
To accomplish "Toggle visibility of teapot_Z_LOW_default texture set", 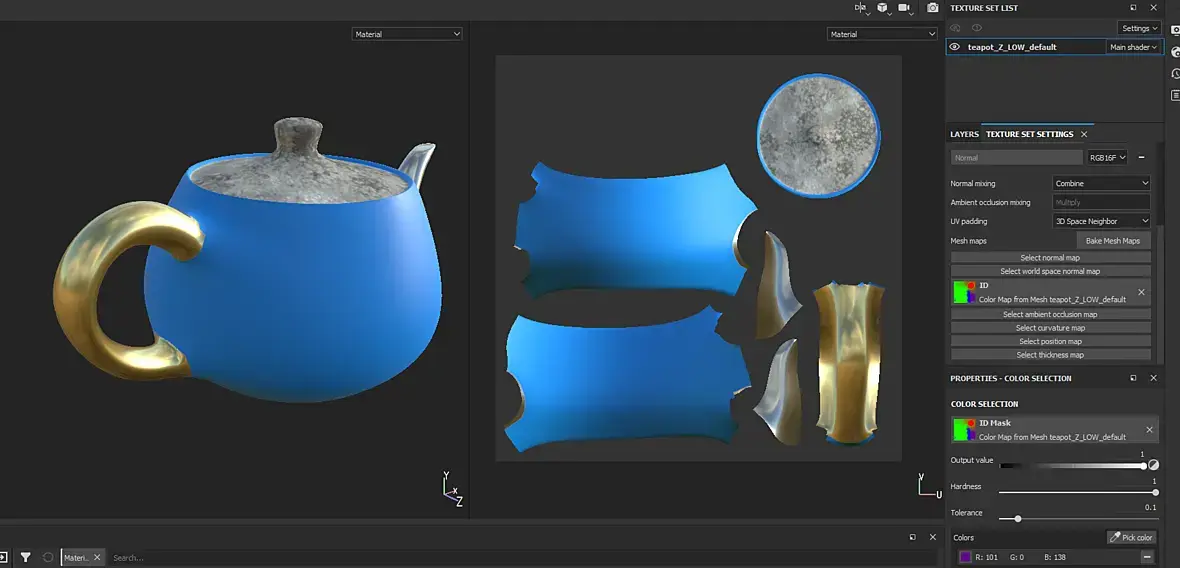I will click(955, 47).
